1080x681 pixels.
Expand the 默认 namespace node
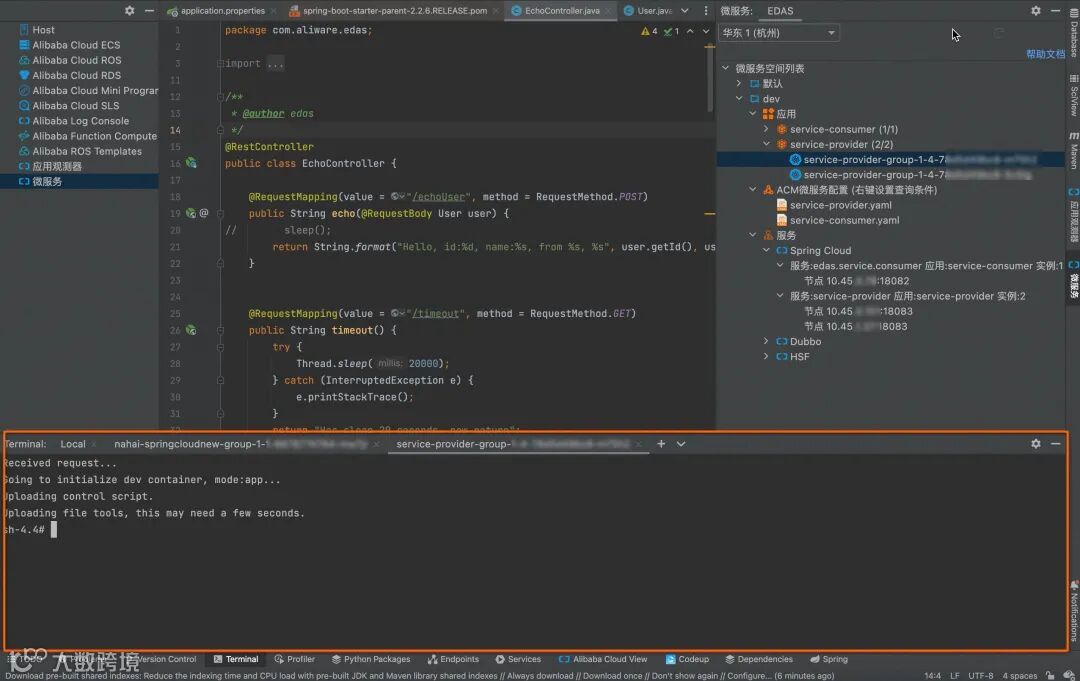pyautogui.click(x=739, y=83)
